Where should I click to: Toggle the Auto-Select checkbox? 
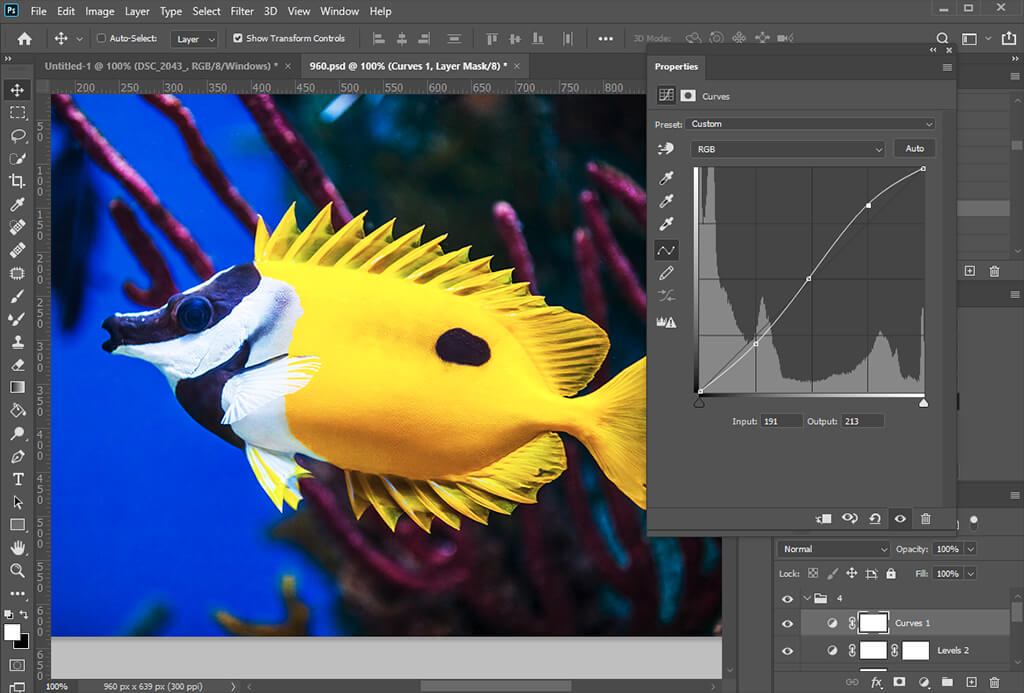(101, 39)
